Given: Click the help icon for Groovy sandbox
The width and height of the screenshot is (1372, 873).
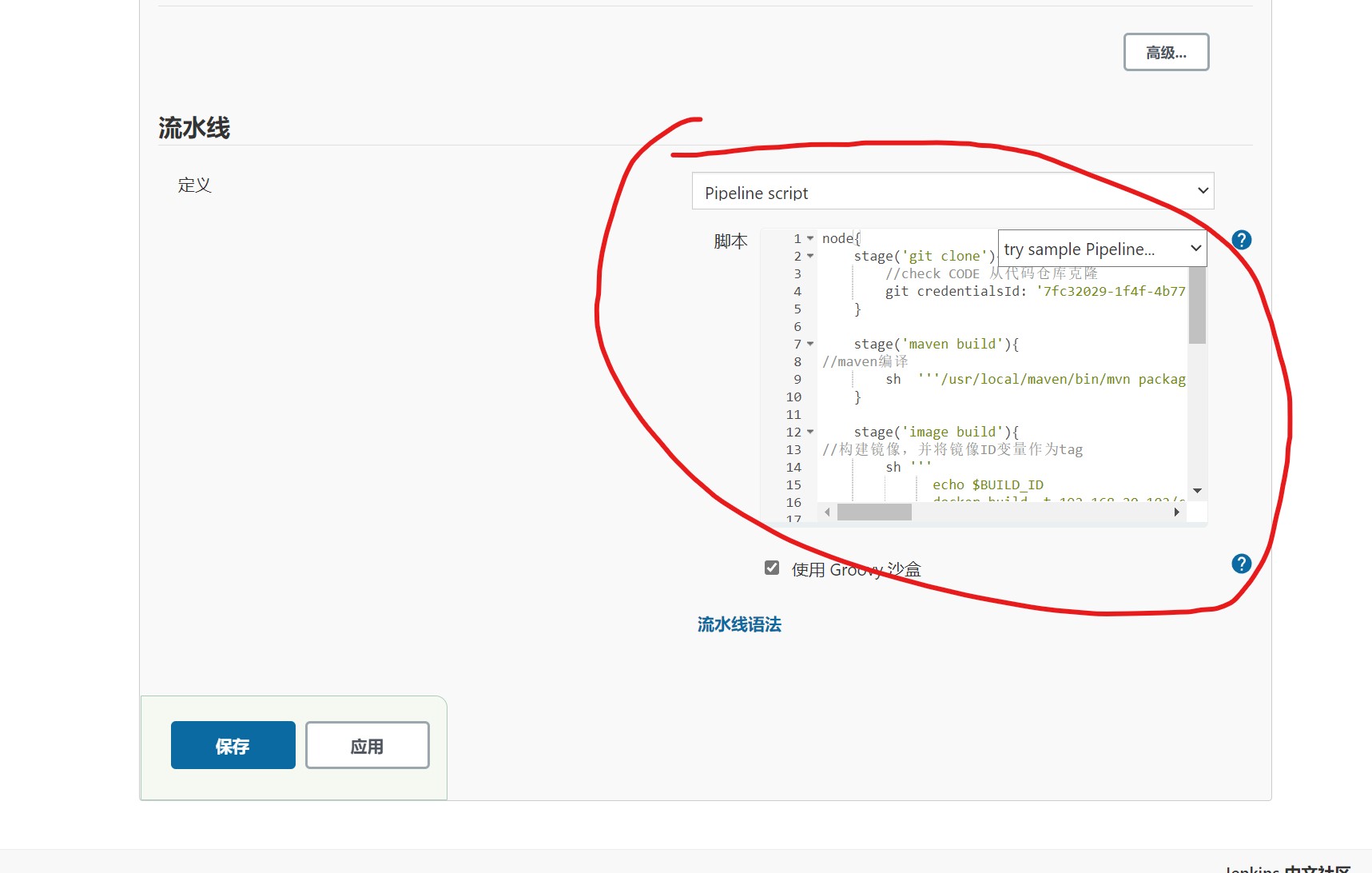Looking at the screenshot, I should pos(1241,564).
